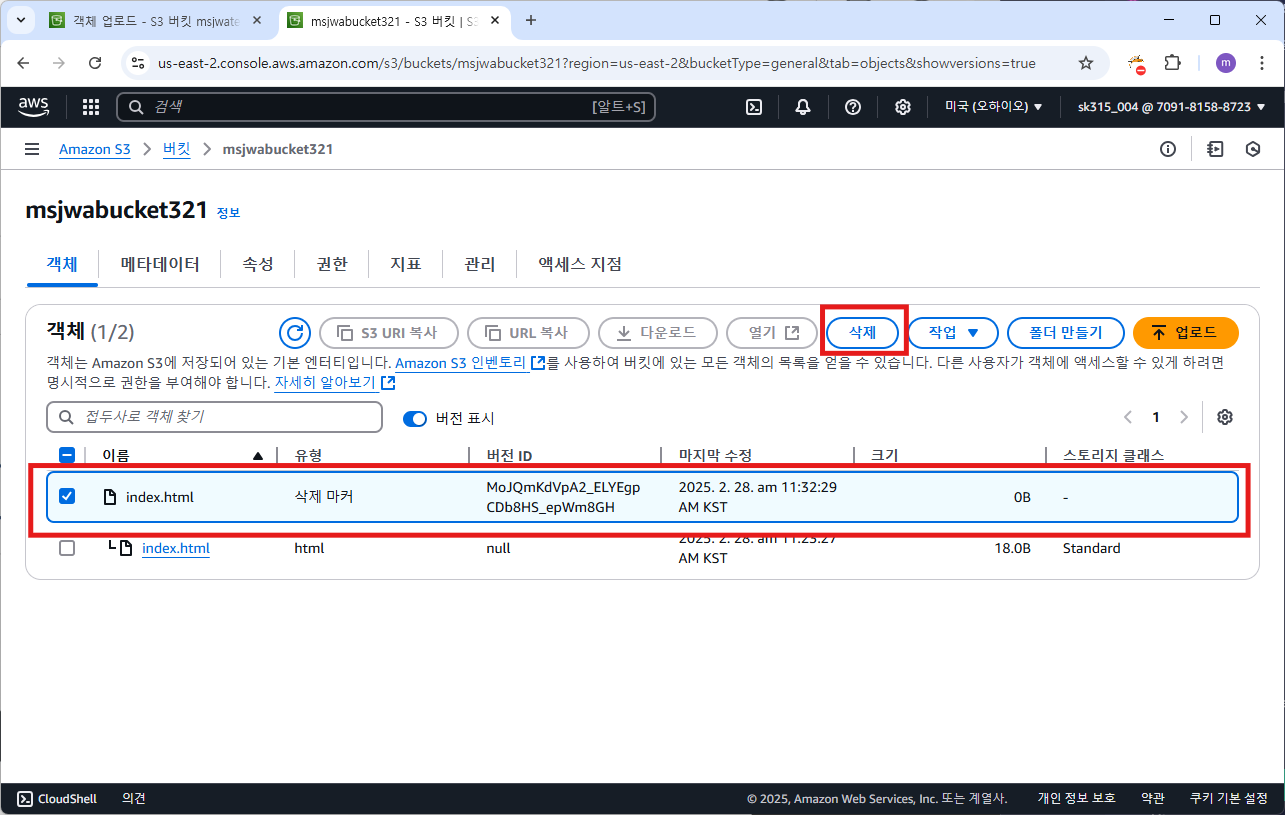Open the notifications bell
Screen dimensions: 1285x815
(803, 107)
